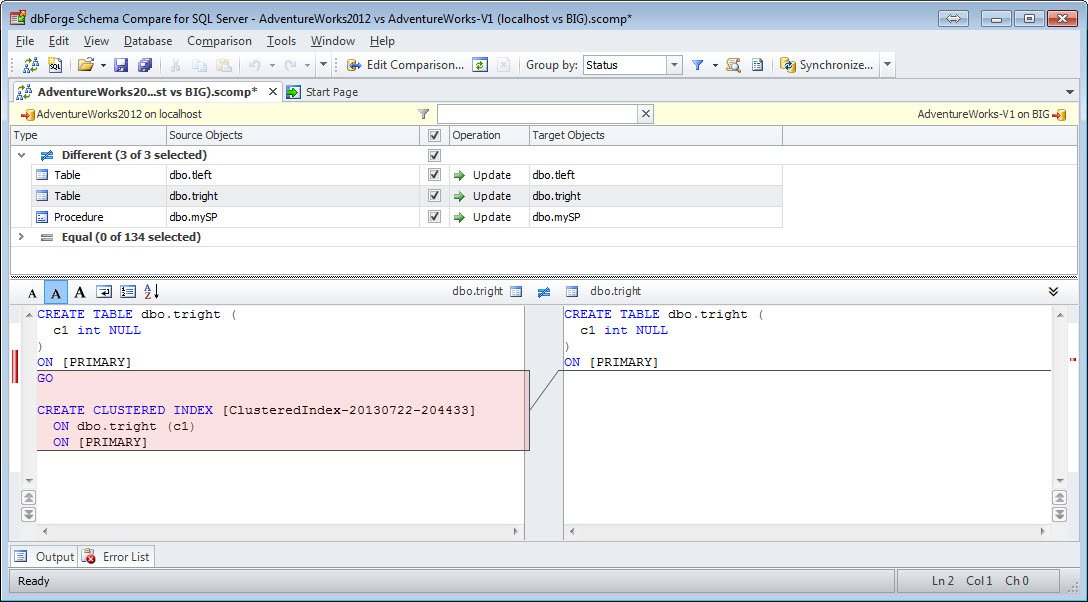This screenshot has height=602, width=1088.
Task: Click the Paste toolbar icon
Action: coord(223,65)
